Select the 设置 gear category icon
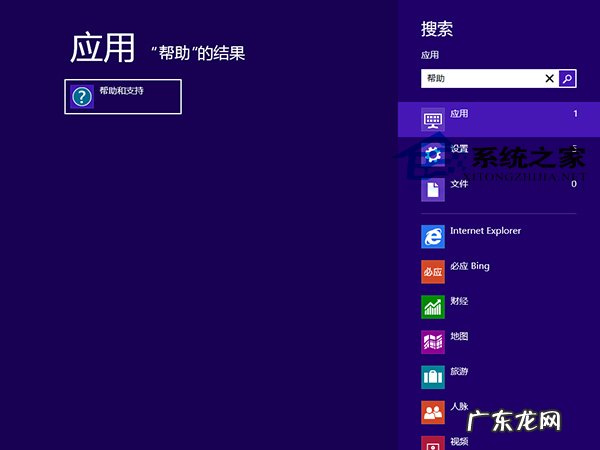The width and height of the screenshot is (600, 450). 433,155
